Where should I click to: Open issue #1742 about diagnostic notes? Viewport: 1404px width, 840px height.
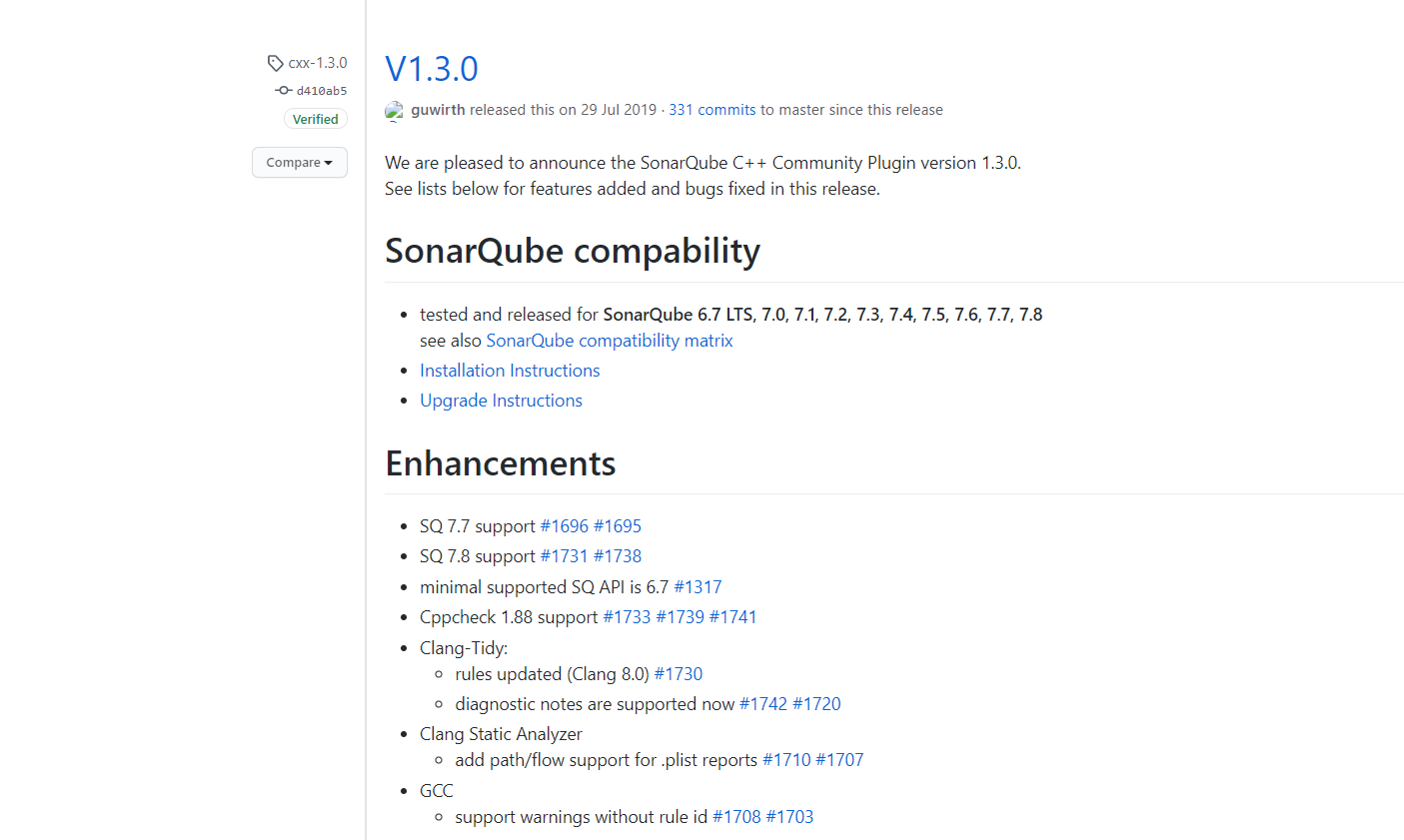pyautogui.click(x=762, y=703)
